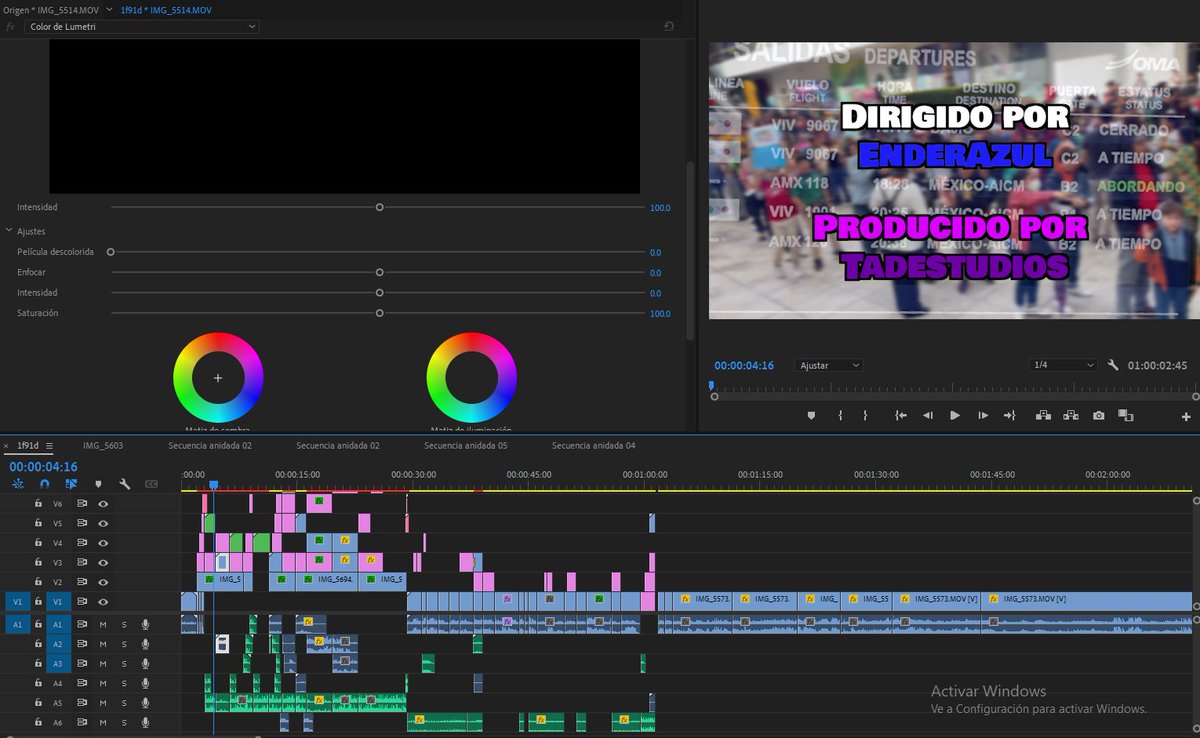Select the 1f91d * IMG_5514.MOV tab
Image resolution: width=1200 pixels, height=738 pixels.
click(166, 9)
